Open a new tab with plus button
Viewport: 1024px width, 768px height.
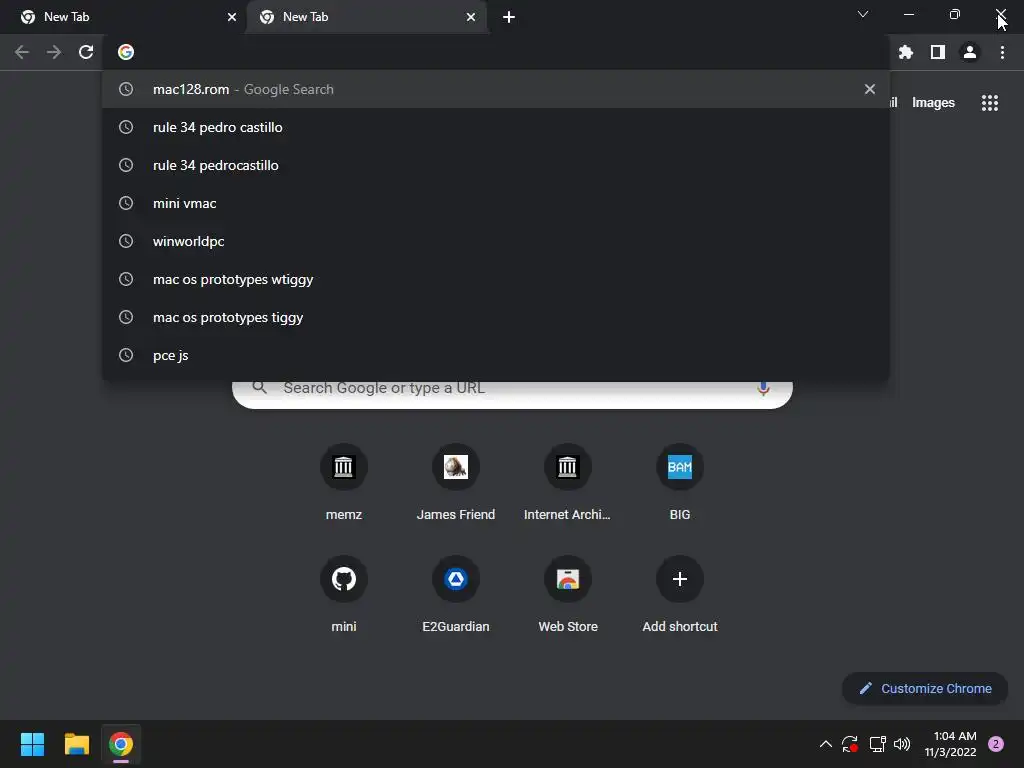click(509, 17)
